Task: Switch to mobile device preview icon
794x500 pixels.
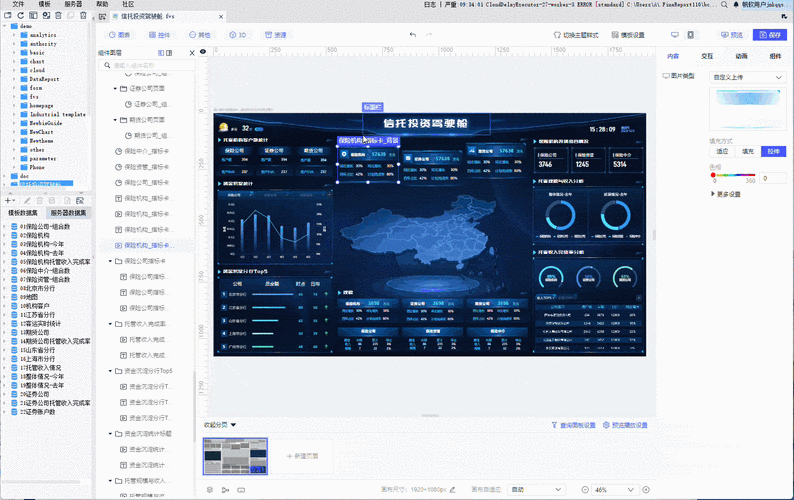Action: (x=690, y=35)
